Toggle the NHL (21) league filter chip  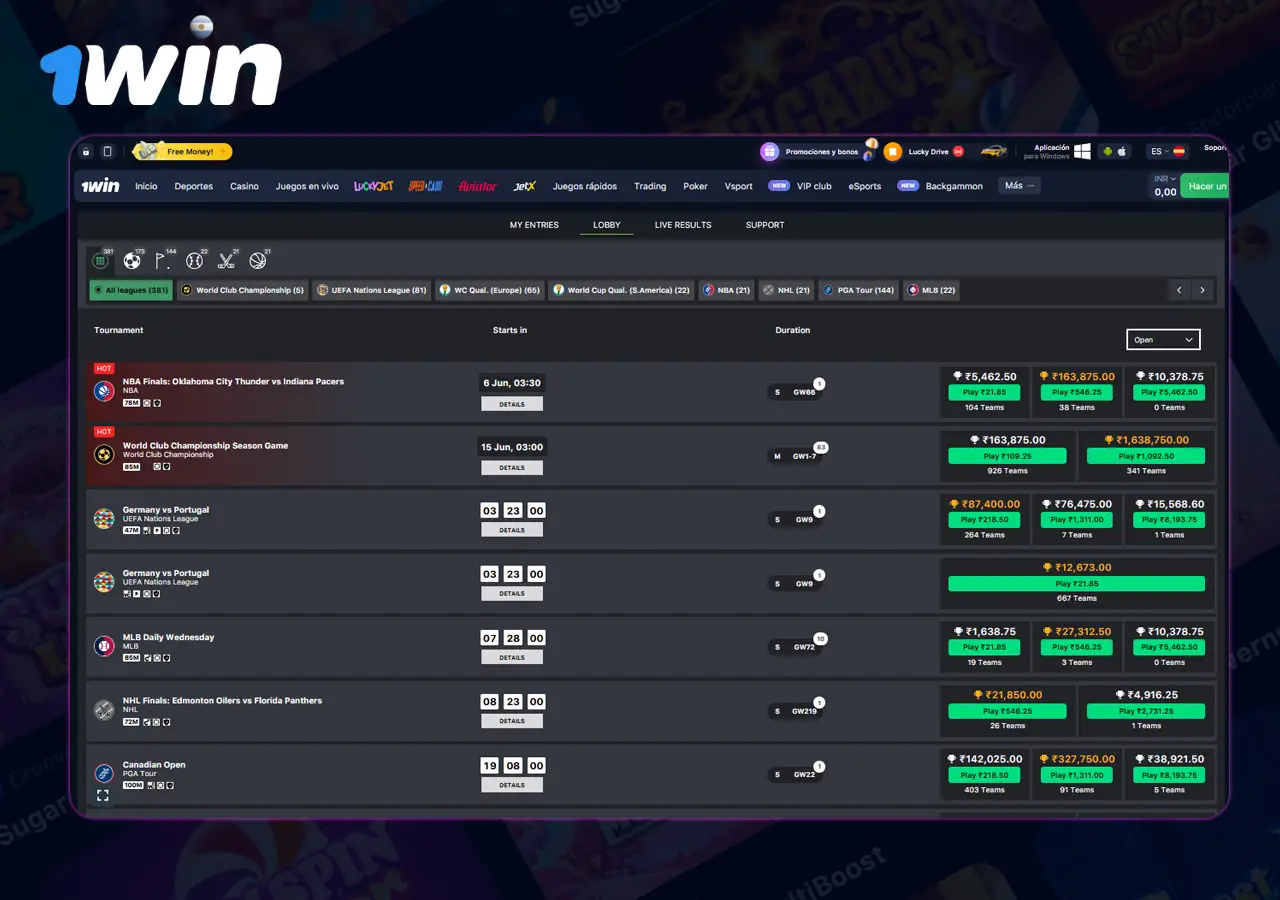[786, 290]
